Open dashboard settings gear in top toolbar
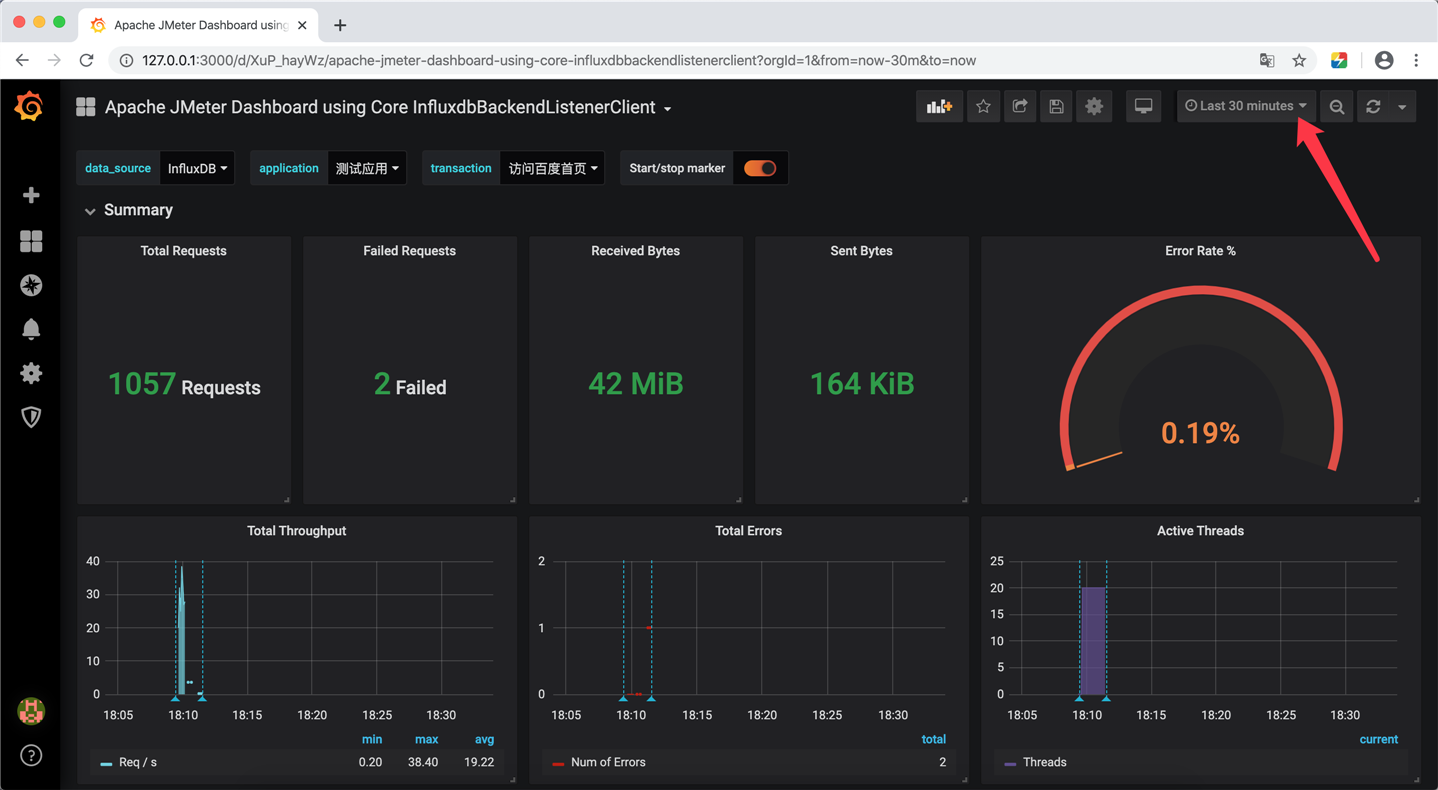This screenshot has height=790, width=1438. (x=1094, y=106)
